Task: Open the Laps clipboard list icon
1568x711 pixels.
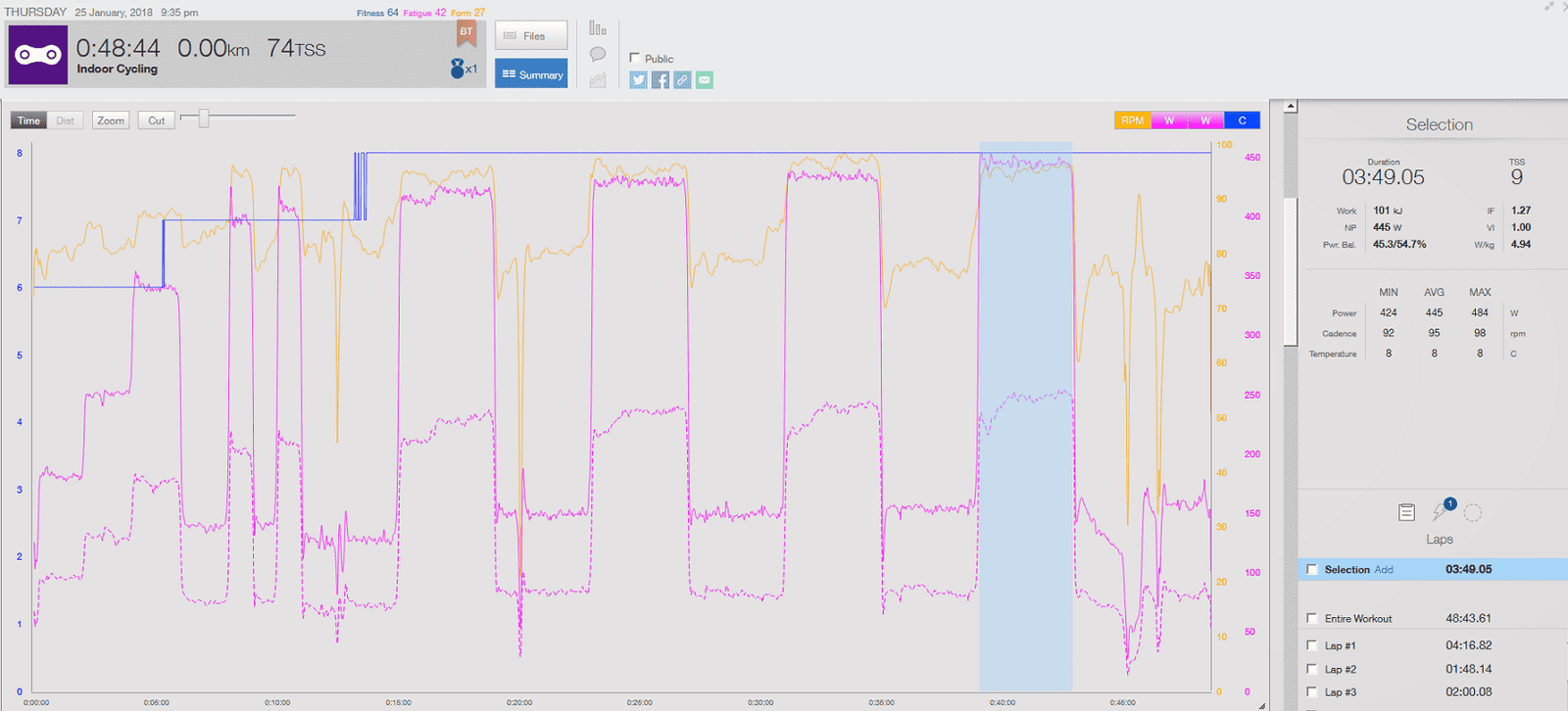Action: pyautogui.click(x=1406, y=512)
